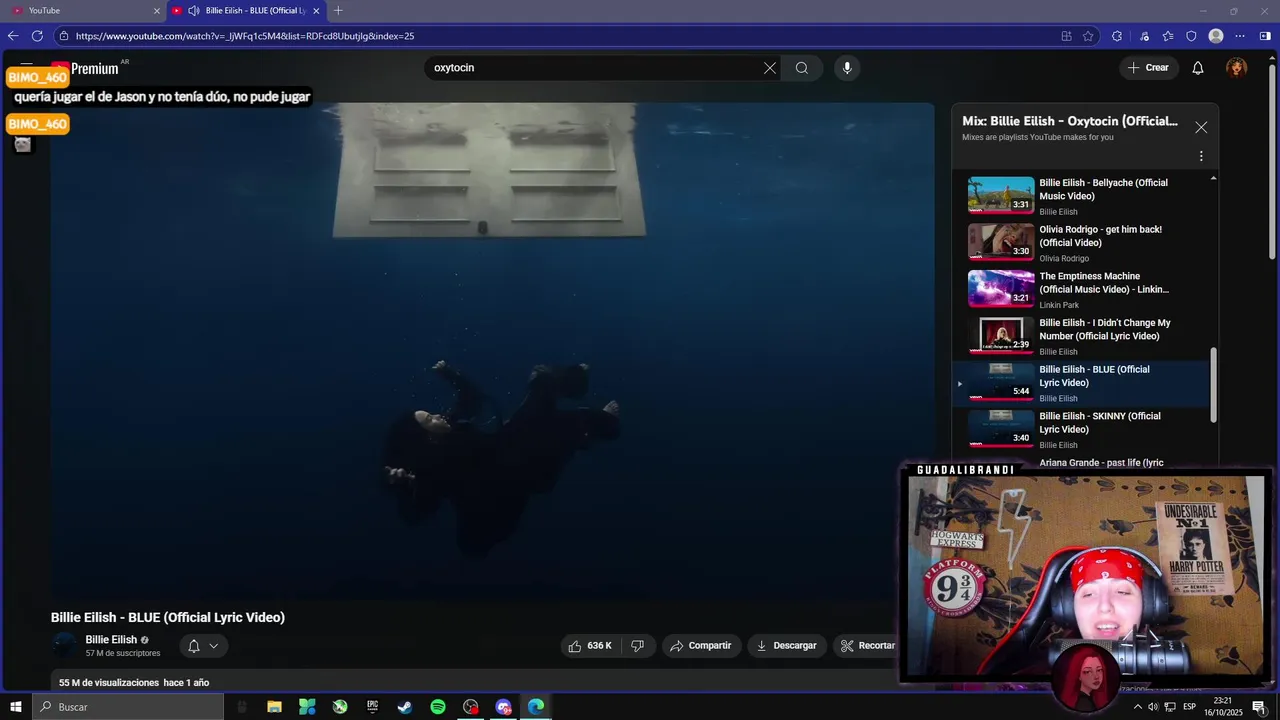
Task: Open browser settings and more menu
Action: [x=1240, y=36]
